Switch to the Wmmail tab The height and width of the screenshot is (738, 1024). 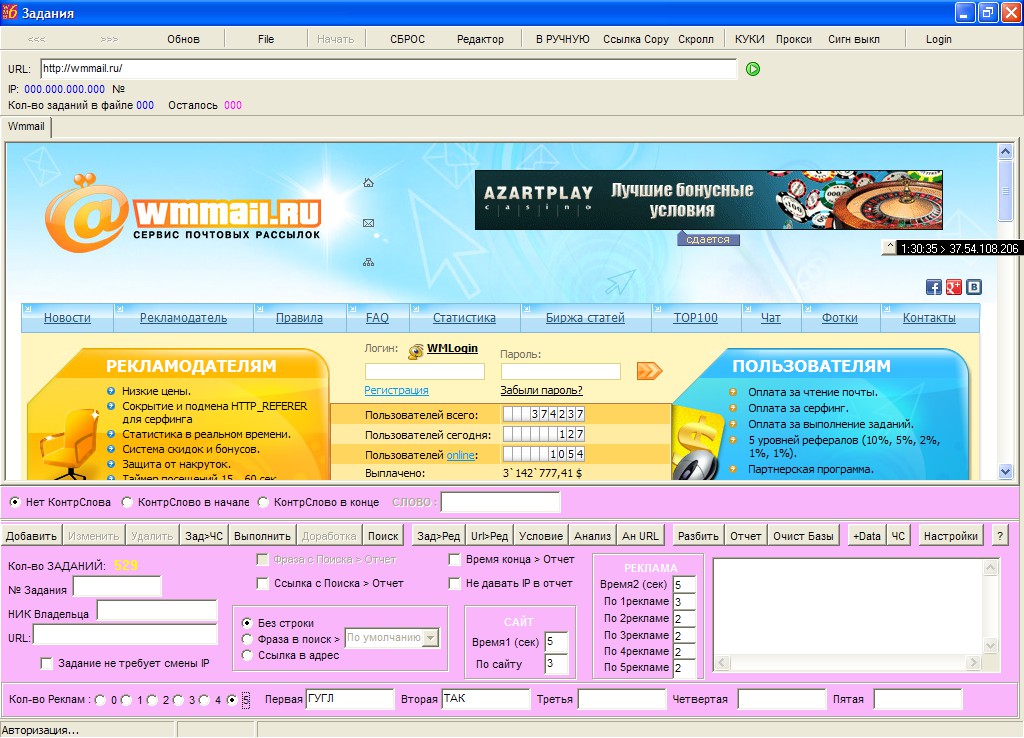26,126
